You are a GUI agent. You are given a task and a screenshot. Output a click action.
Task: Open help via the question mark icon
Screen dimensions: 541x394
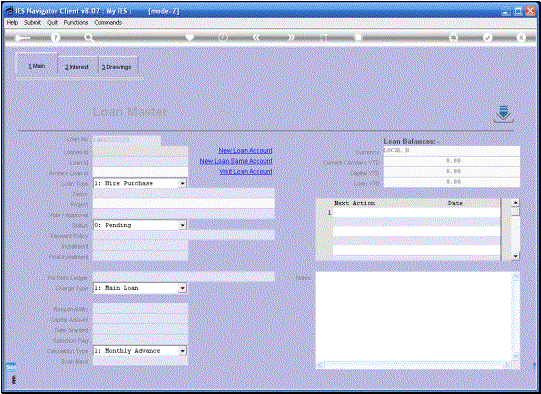pyautogui.click(x=55, y=37)
